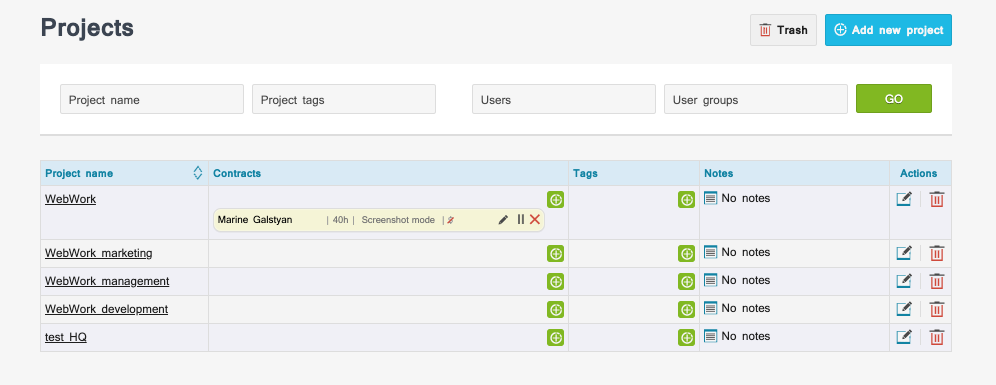This screenshot has height=385, width=996.
Task: Click the Actions column header
Action: [919, 173]
